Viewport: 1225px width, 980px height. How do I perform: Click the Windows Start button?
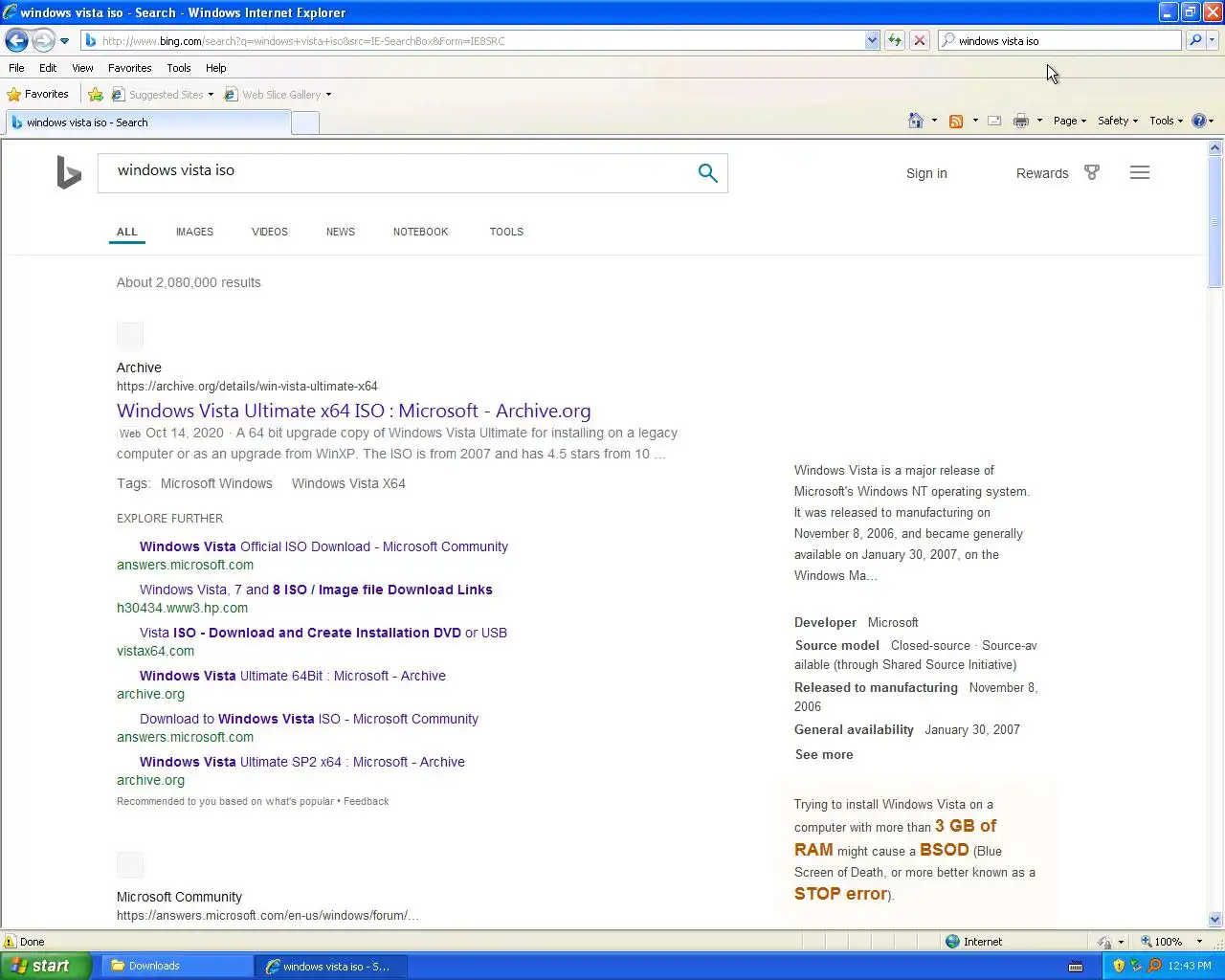46,966
